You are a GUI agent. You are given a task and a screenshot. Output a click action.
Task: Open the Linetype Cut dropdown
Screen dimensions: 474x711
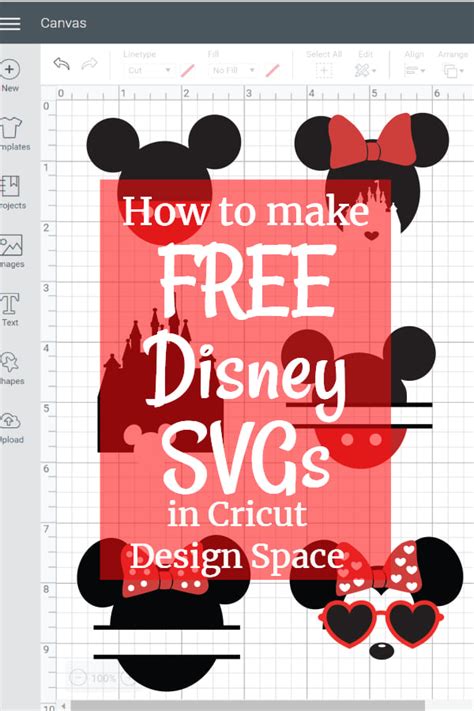tap(149, 70)
